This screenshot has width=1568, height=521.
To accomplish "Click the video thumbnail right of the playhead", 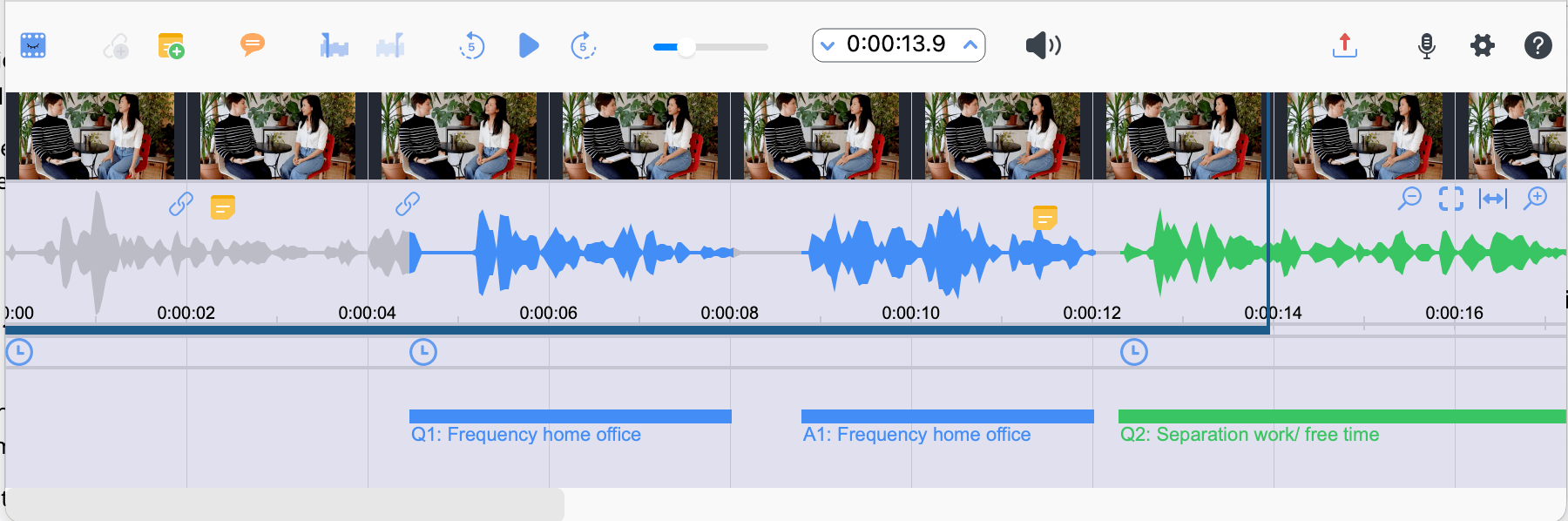I will (1365, 136).
